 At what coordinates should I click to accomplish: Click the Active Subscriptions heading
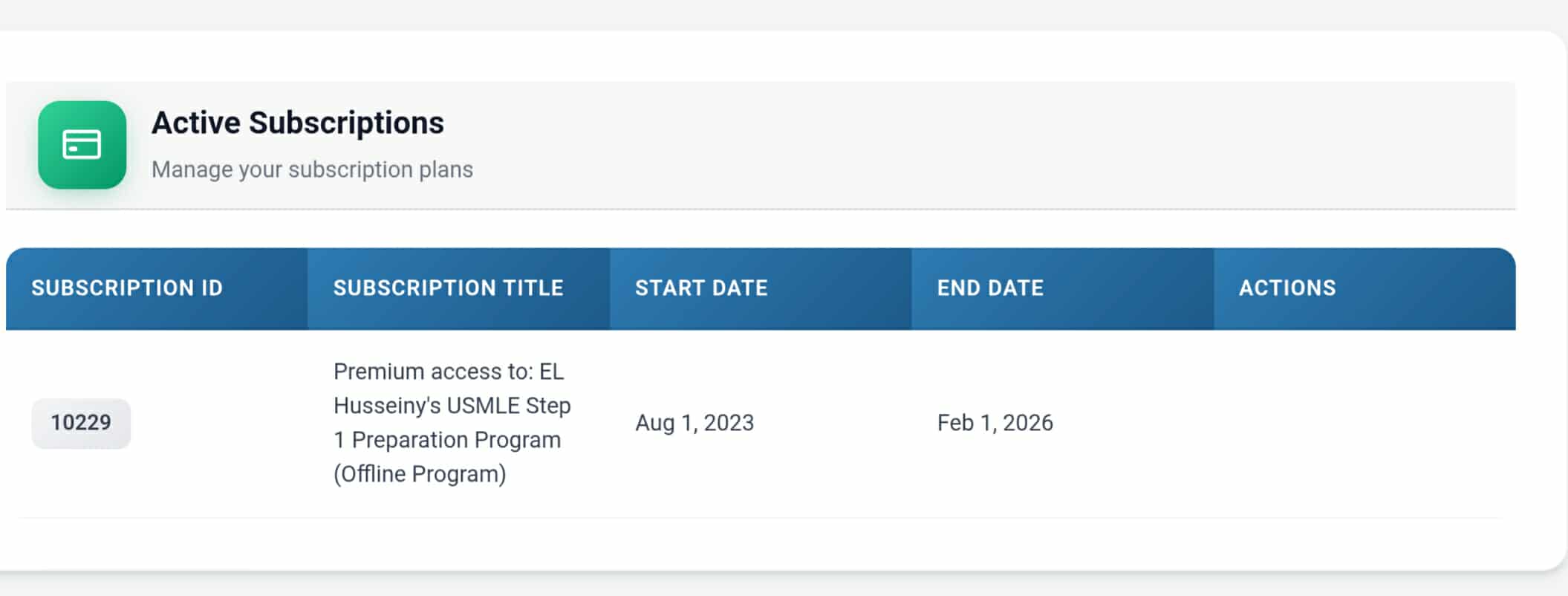(x=297, y=123)
